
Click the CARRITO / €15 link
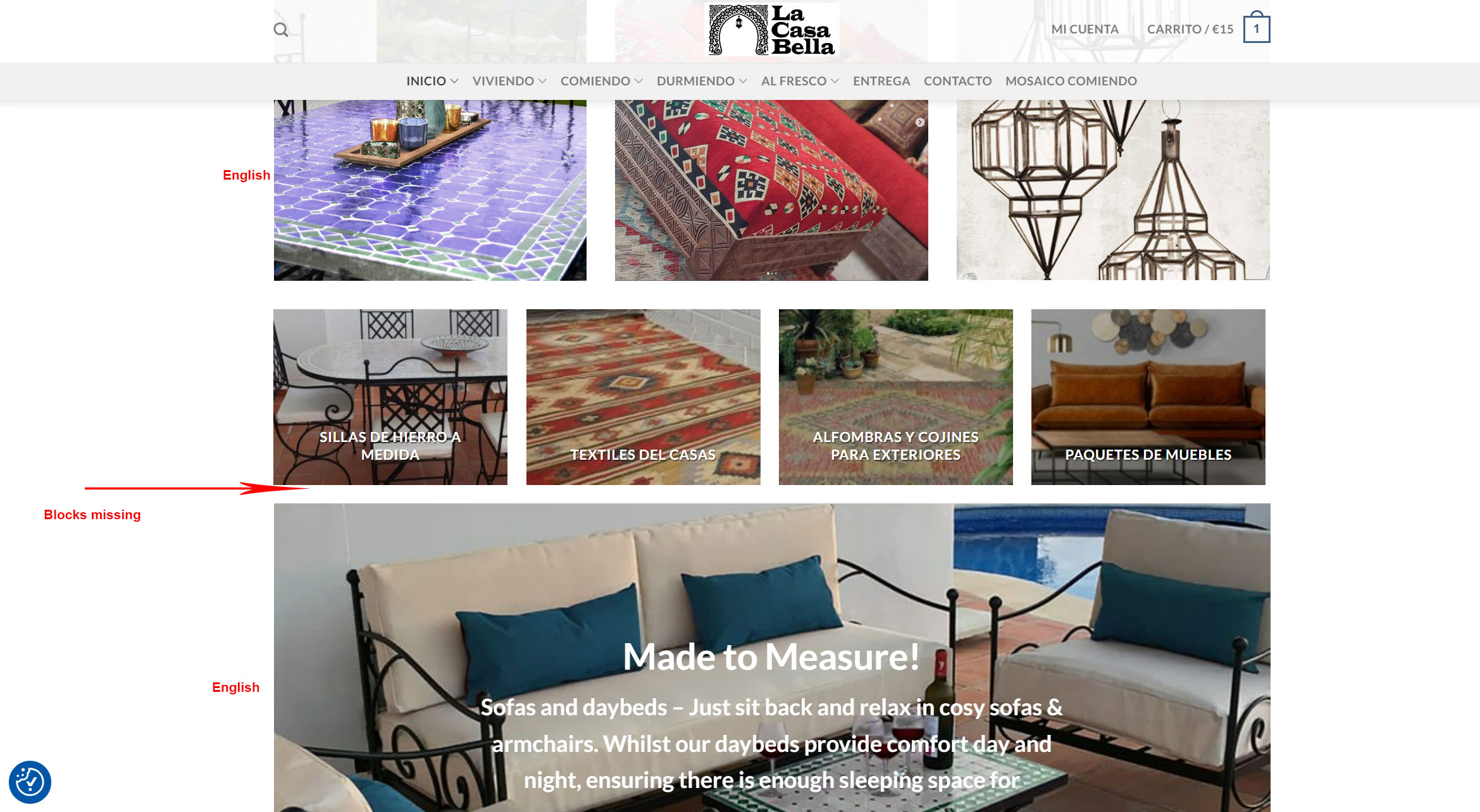(x=1190, y=29)
